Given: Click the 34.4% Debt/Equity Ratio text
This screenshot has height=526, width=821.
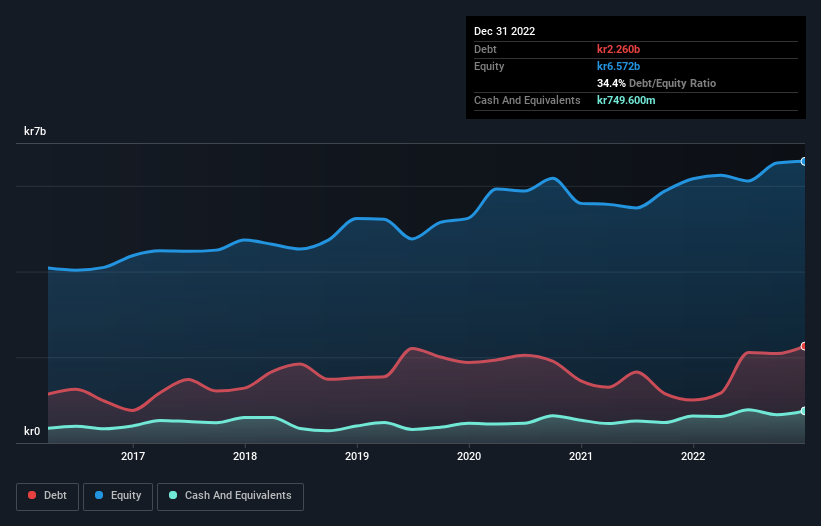Looking at the screenshot, I should pos(657,83).
